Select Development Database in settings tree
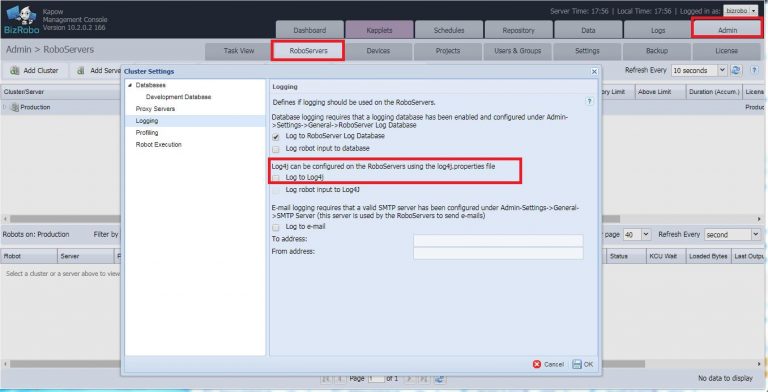 pos(178,97)
